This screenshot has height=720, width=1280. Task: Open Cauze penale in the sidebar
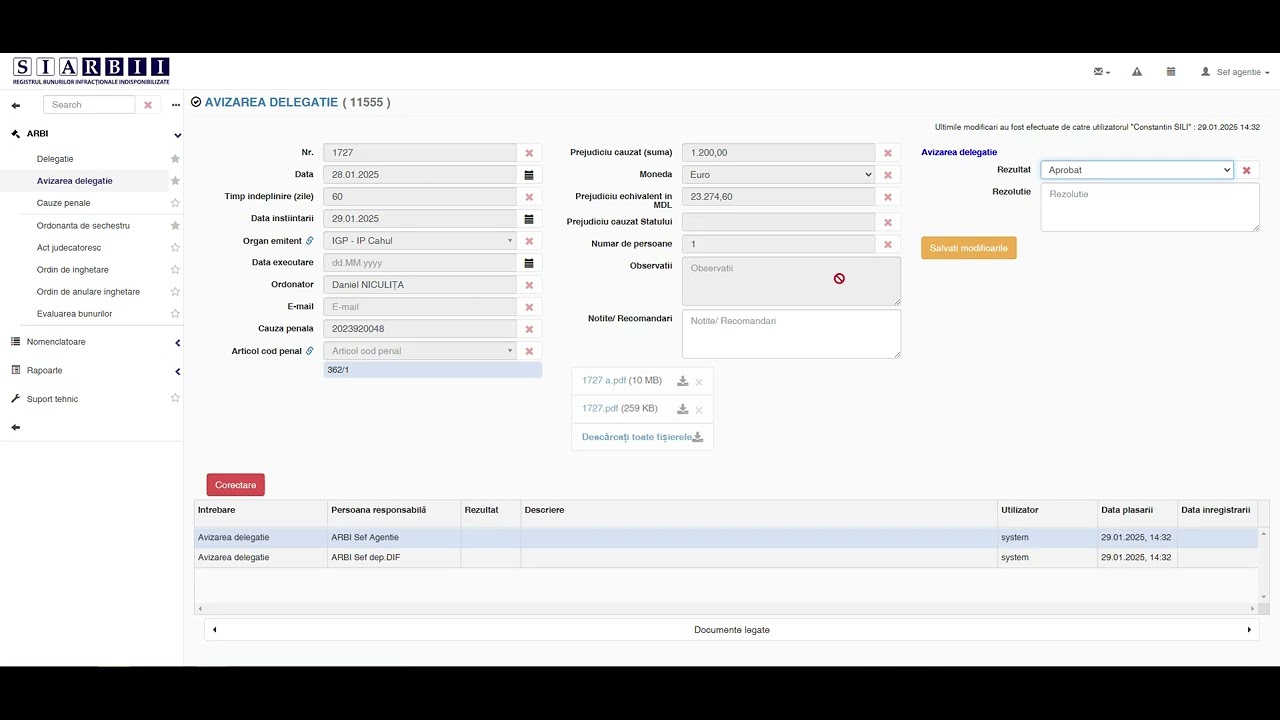(63, 203)
